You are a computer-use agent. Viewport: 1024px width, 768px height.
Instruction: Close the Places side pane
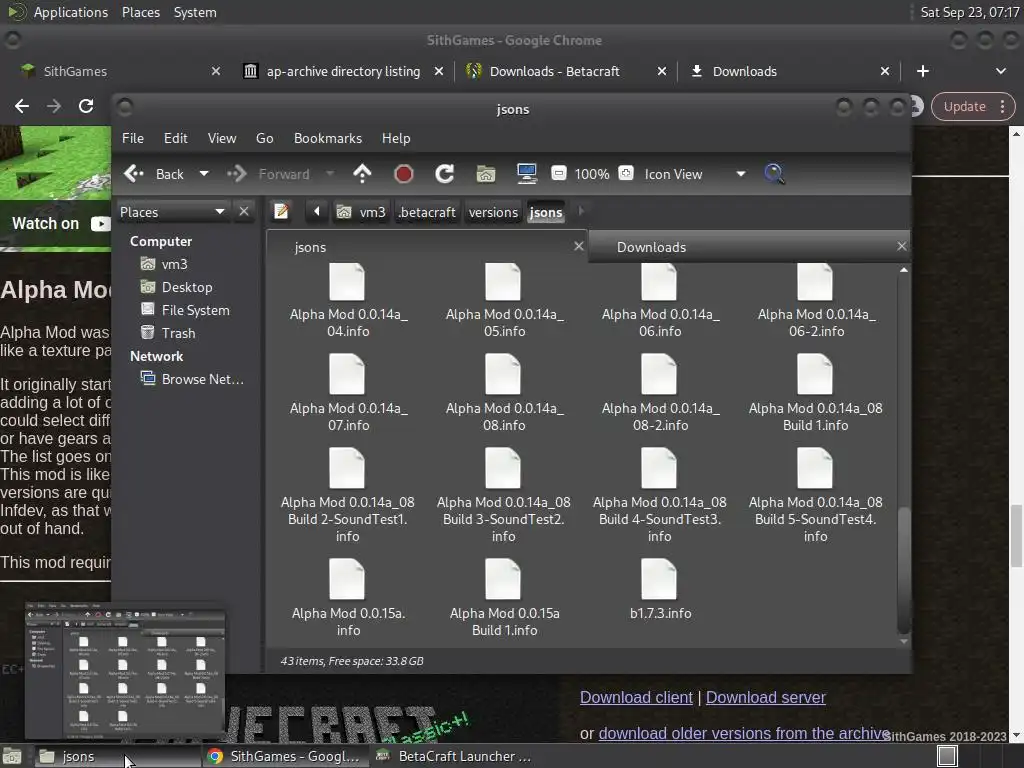[x=244, y=212]
